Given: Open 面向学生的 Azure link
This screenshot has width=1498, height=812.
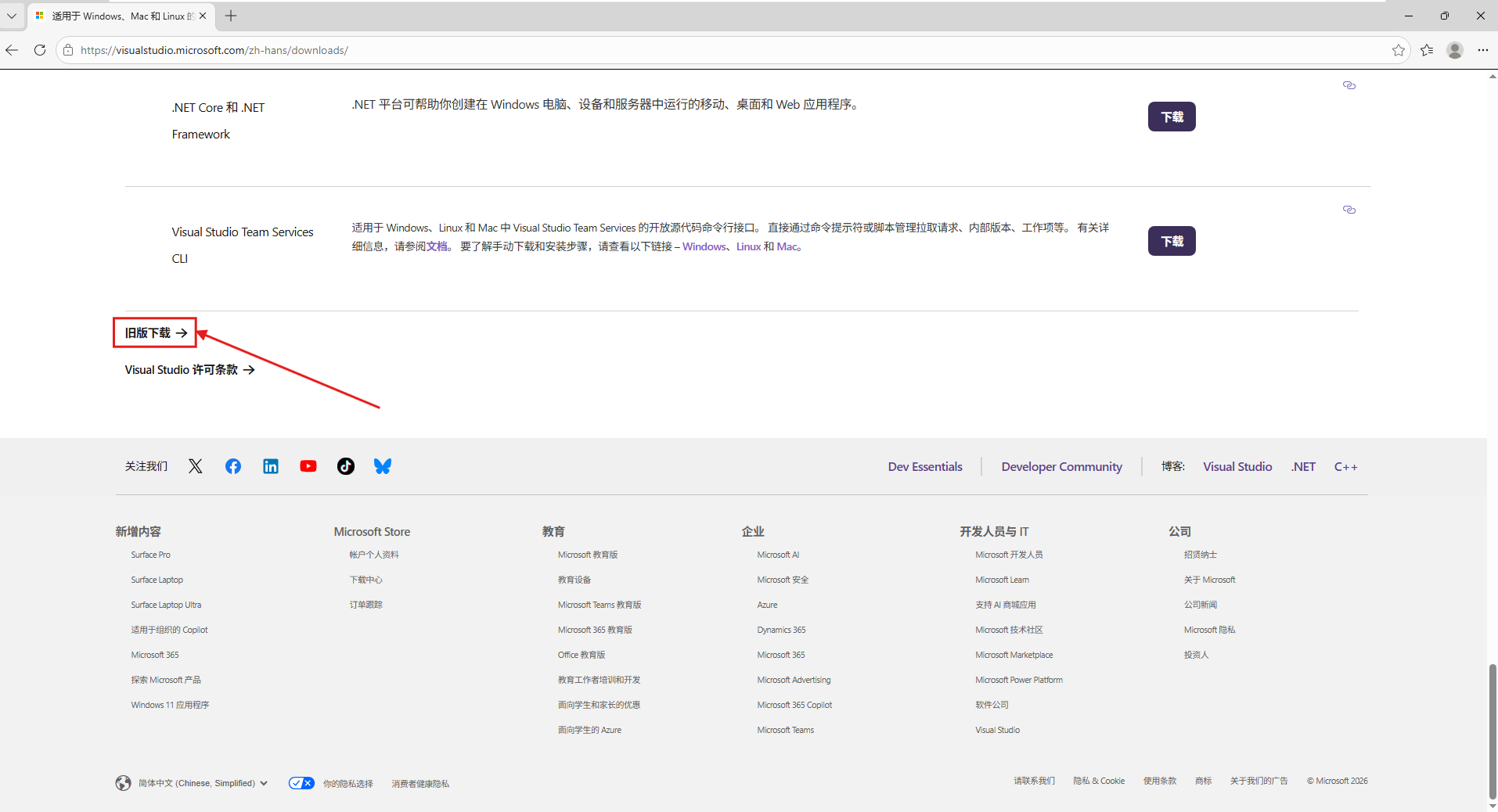Looking at the screenshot, I should (589, 730).
